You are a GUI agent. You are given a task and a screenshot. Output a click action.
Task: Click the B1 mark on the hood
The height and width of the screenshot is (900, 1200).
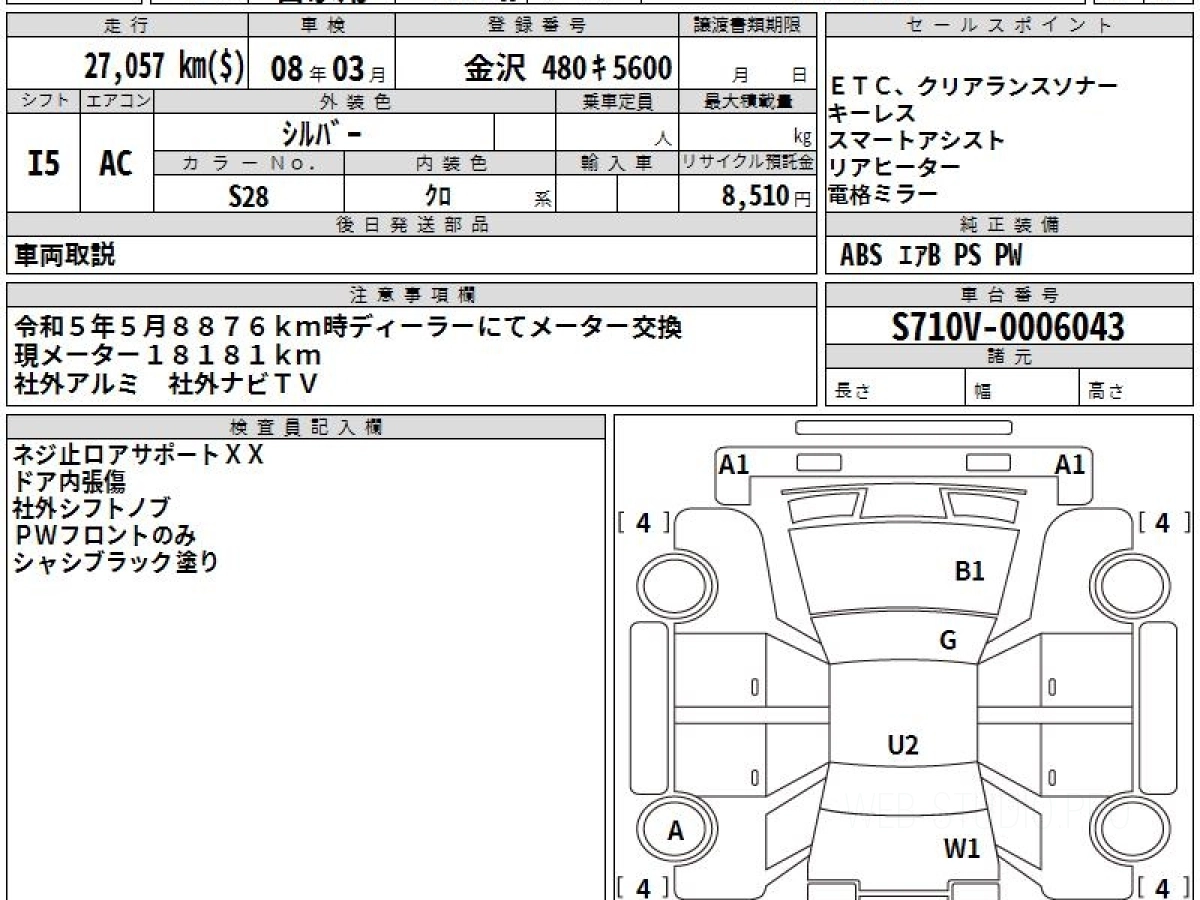pyautogui.click(x=970, y=571)
